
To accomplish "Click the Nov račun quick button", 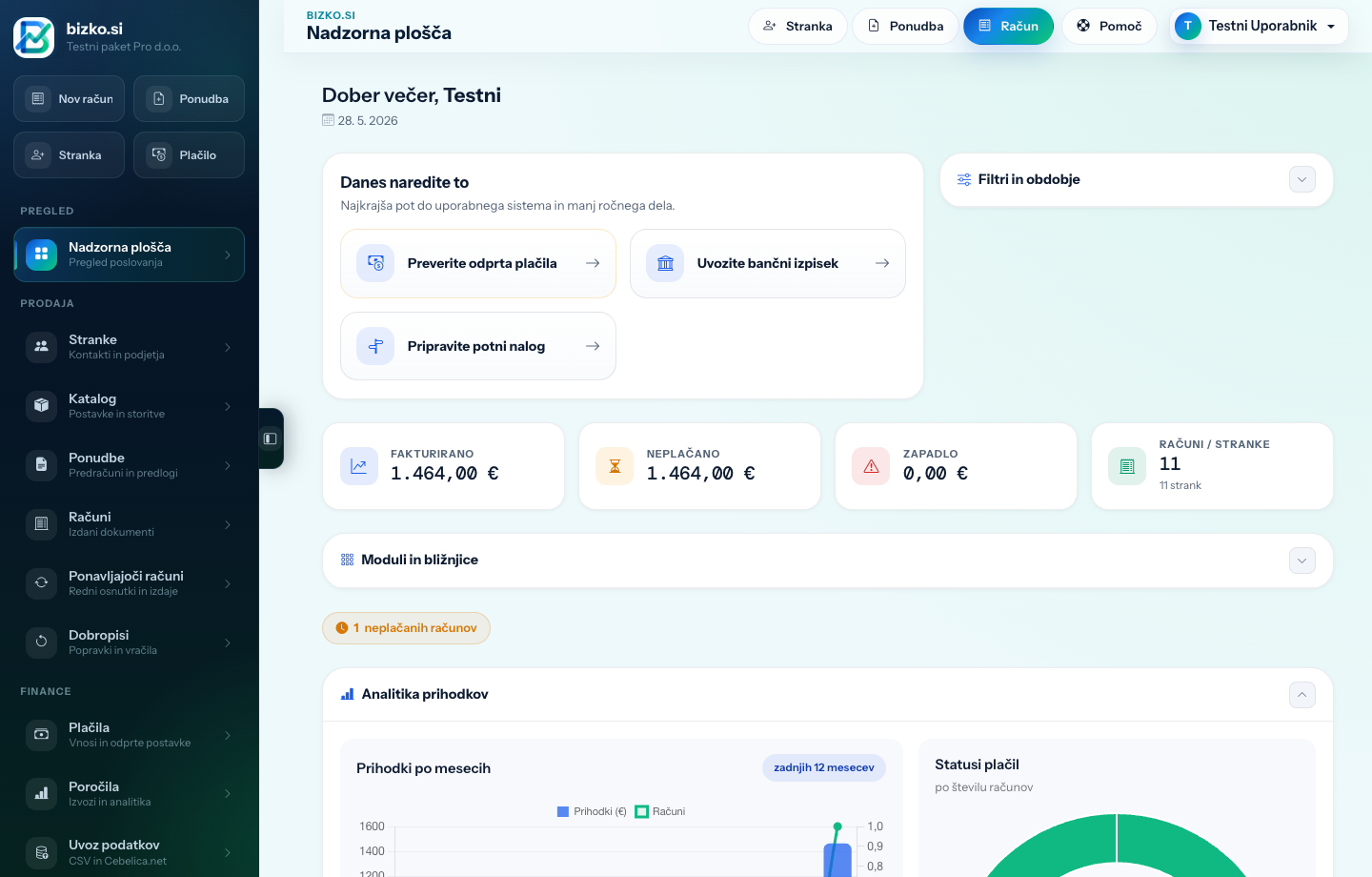I will click(69, 98).
